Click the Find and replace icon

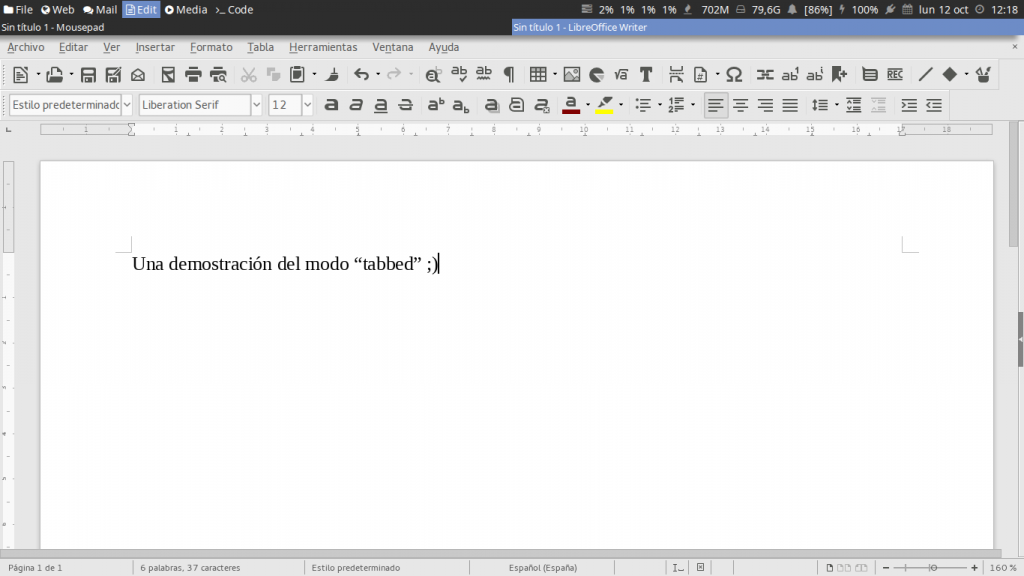tap(433, 74)
